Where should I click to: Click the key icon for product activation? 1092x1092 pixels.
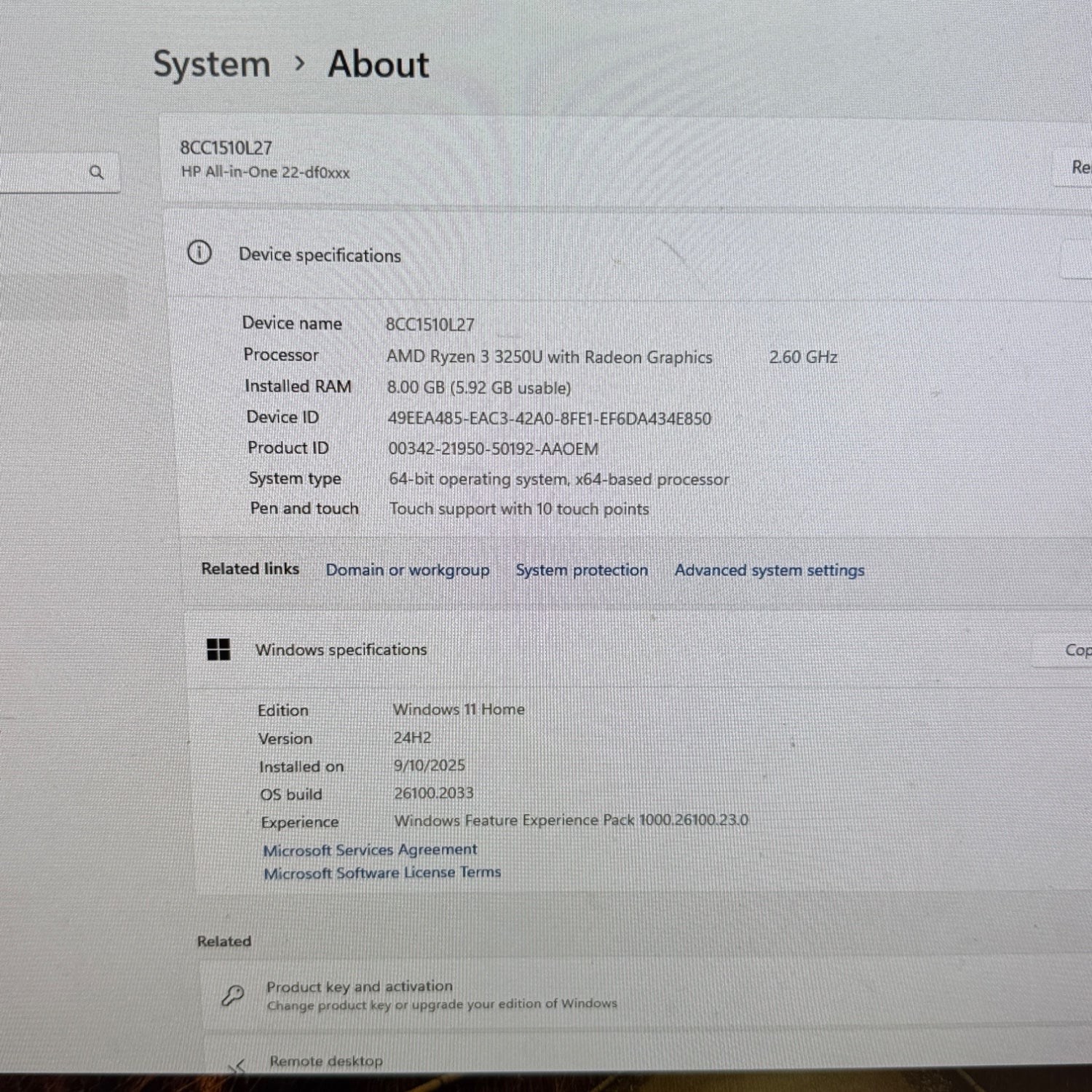233,995
